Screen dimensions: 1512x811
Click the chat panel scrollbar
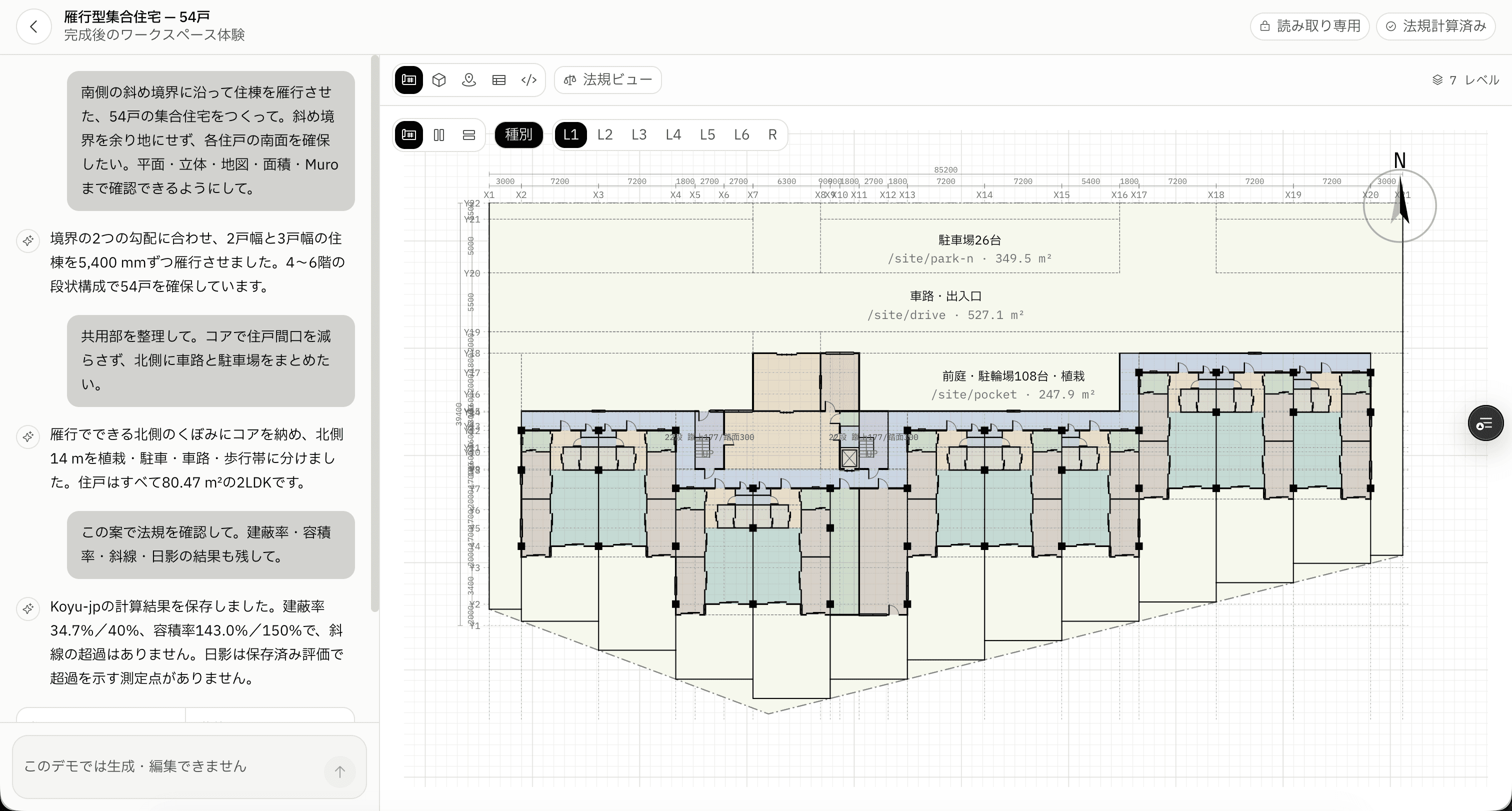click(375, 334)
